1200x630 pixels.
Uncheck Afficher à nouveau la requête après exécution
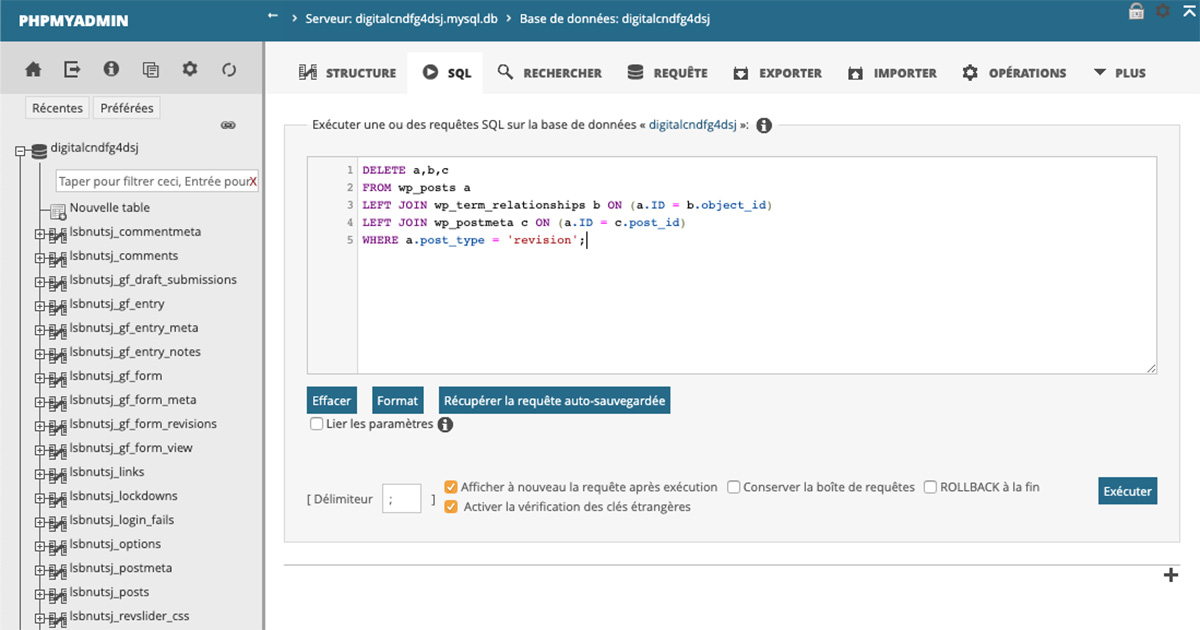451,487
